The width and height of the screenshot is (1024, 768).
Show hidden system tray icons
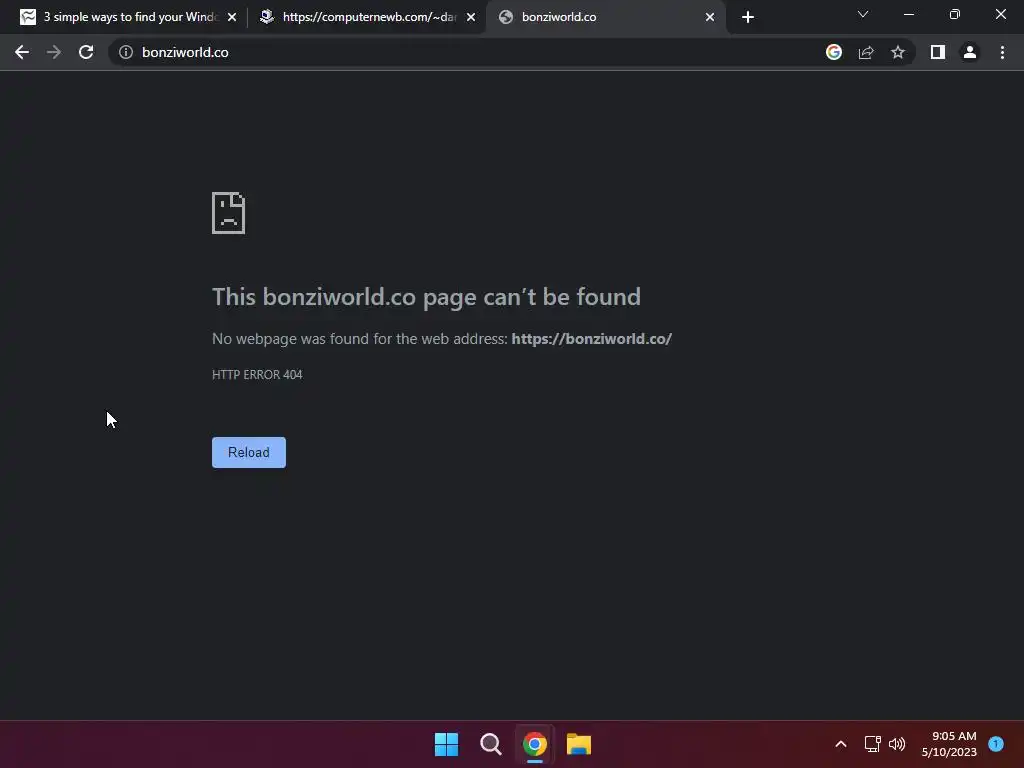click(841, 744)
